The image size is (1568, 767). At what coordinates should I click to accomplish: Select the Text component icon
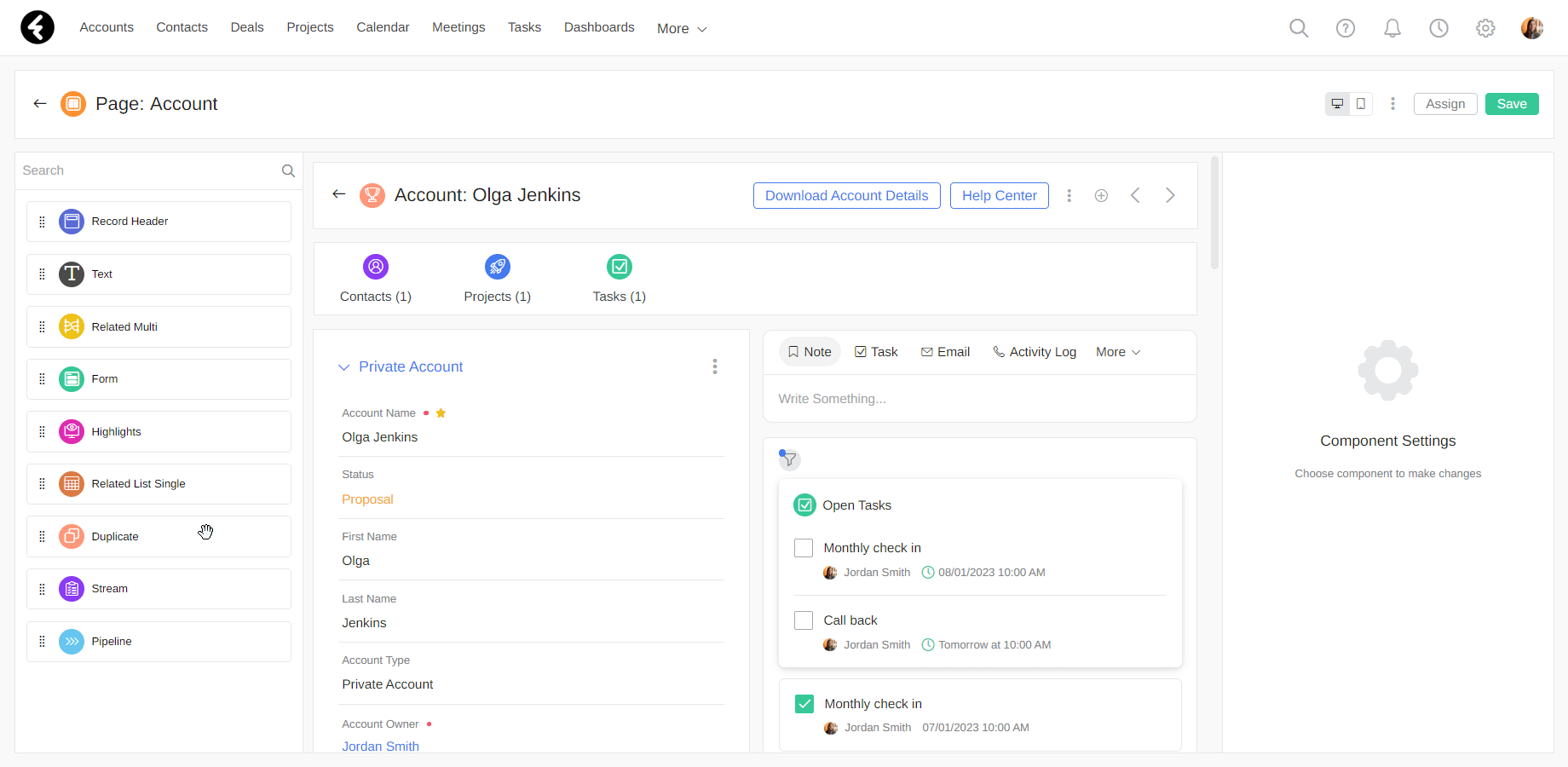click(72, 274)
